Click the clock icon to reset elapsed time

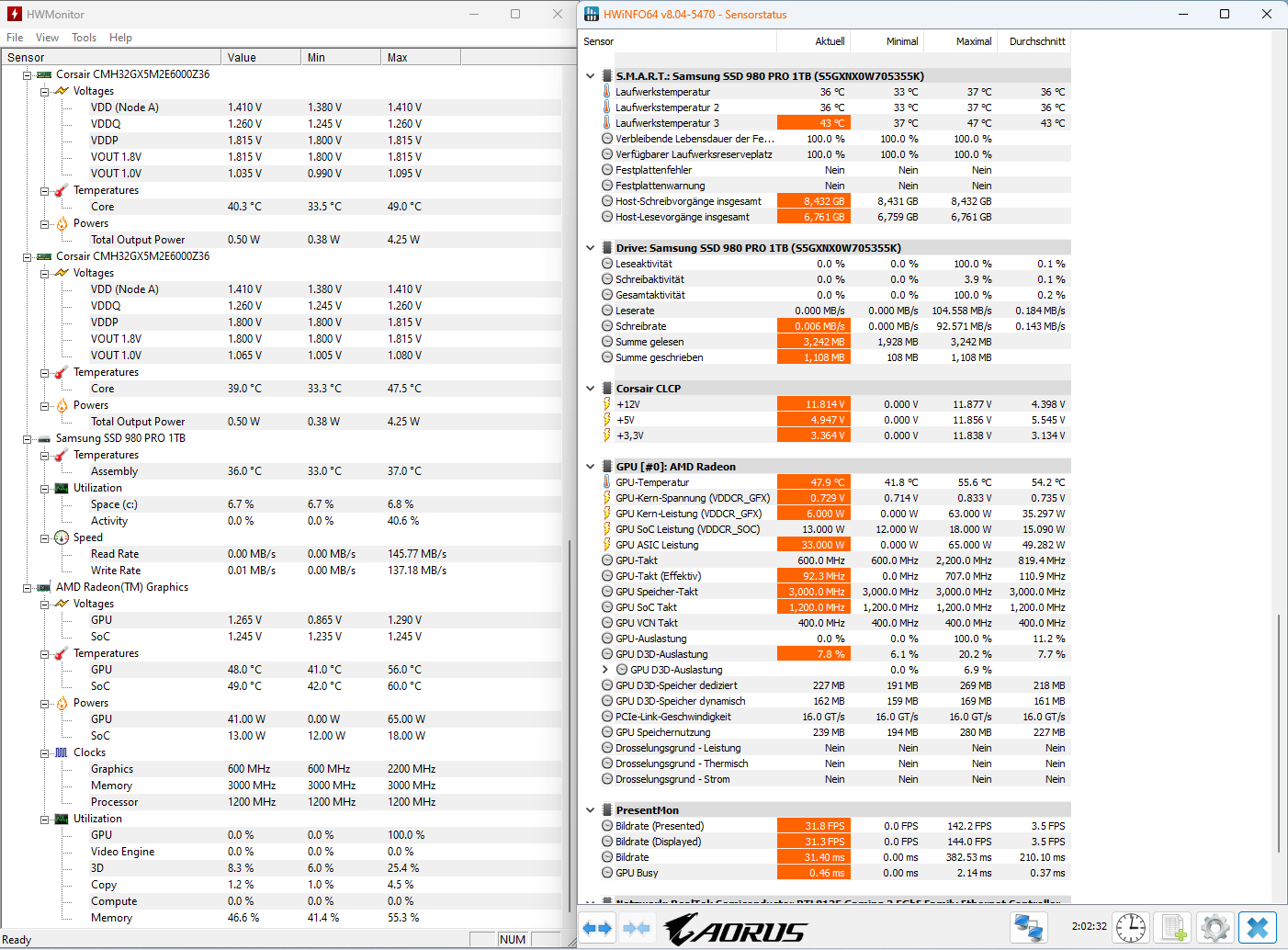pos(1131,928)
